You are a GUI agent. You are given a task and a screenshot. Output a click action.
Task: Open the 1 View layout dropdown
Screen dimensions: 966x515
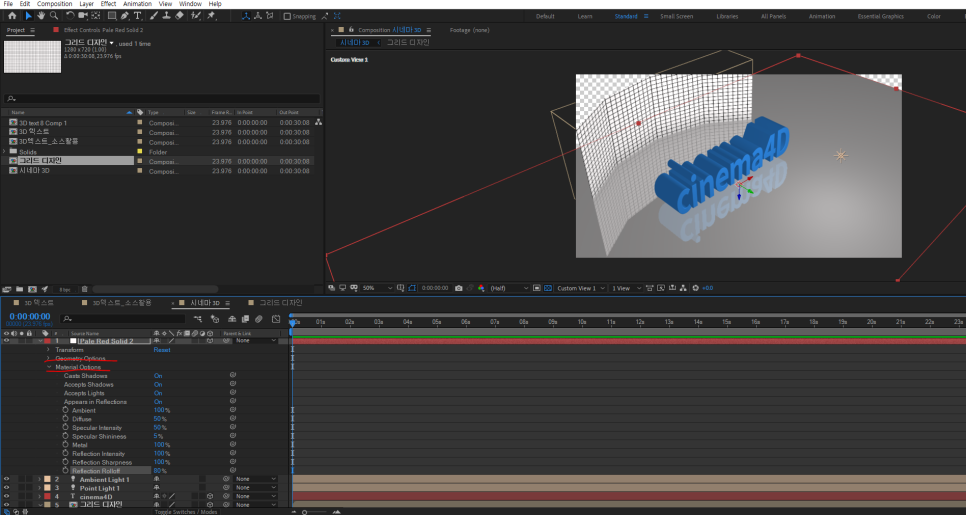tap(626, 288)
